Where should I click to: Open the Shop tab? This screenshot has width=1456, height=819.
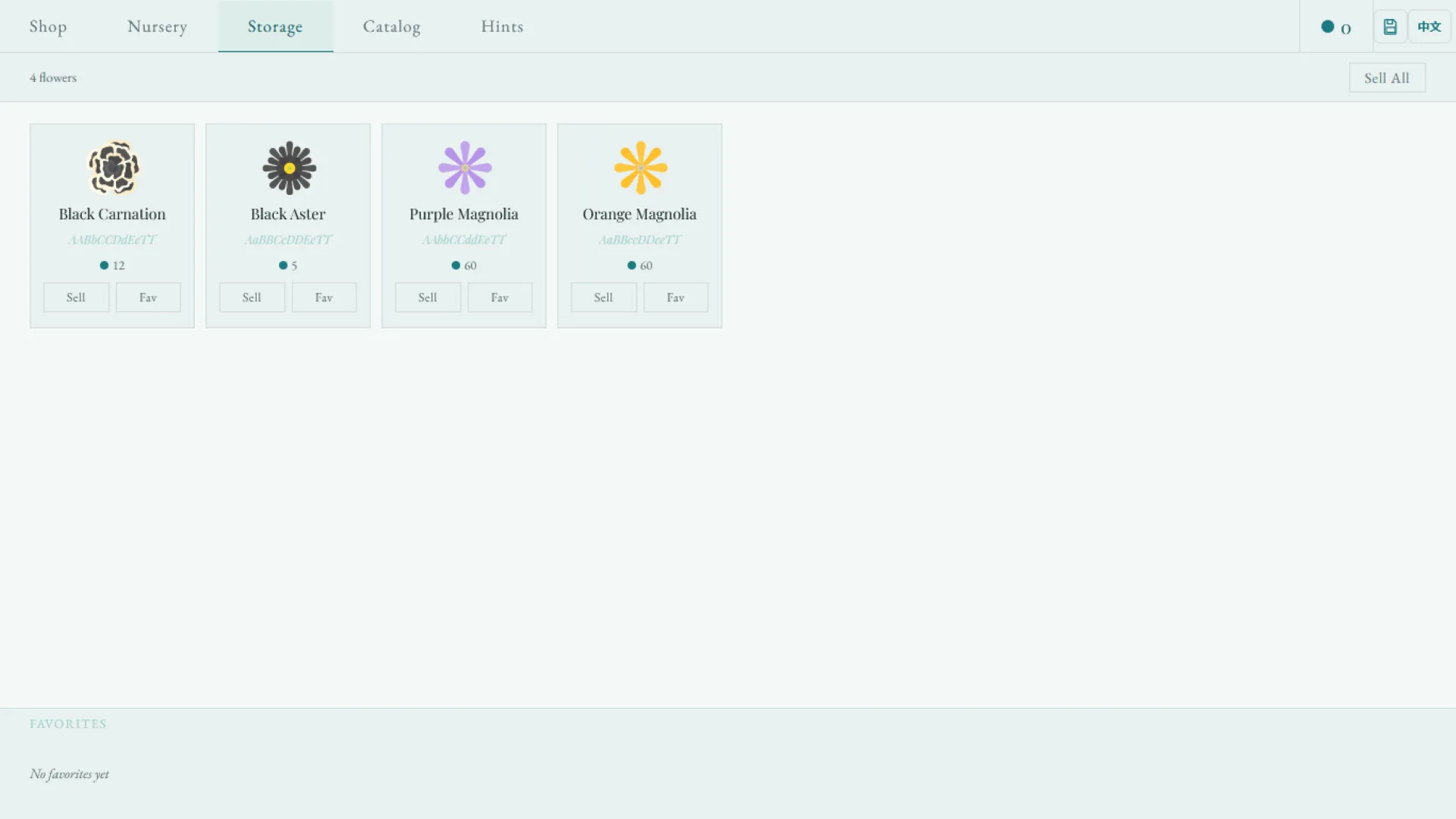tap(48, 27)
